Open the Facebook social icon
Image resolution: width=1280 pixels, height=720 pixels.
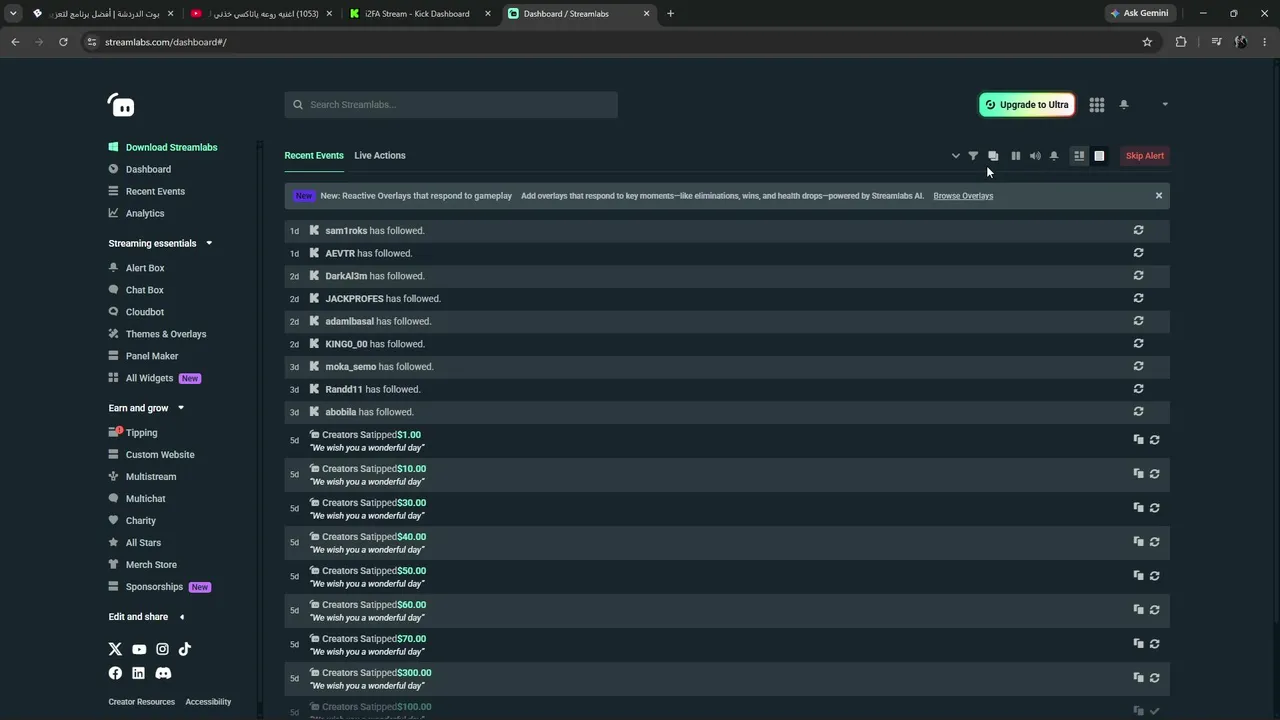(x=115, y=673)
